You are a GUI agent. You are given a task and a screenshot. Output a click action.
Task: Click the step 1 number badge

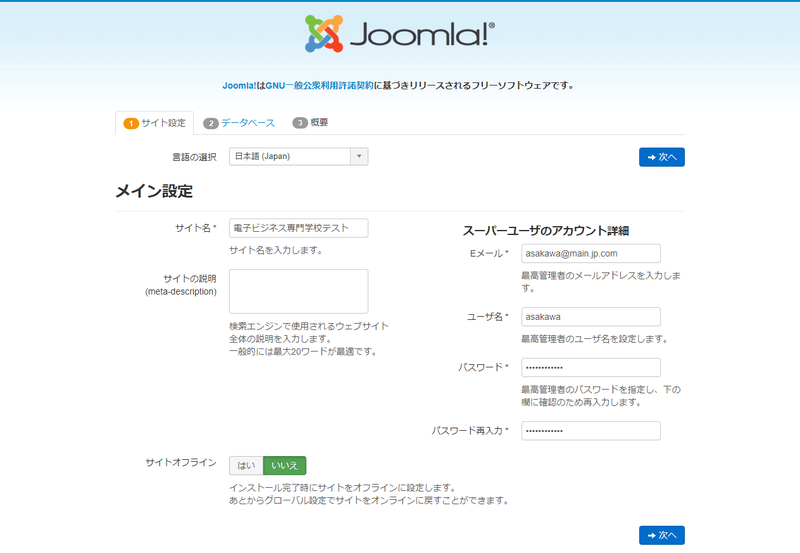(130, 123)
